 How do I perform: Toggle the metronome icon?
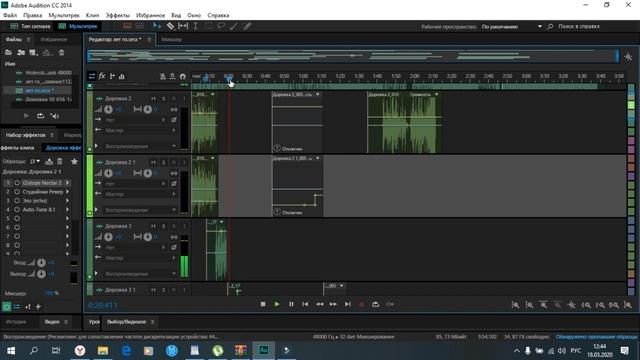(x=162, y=76)
